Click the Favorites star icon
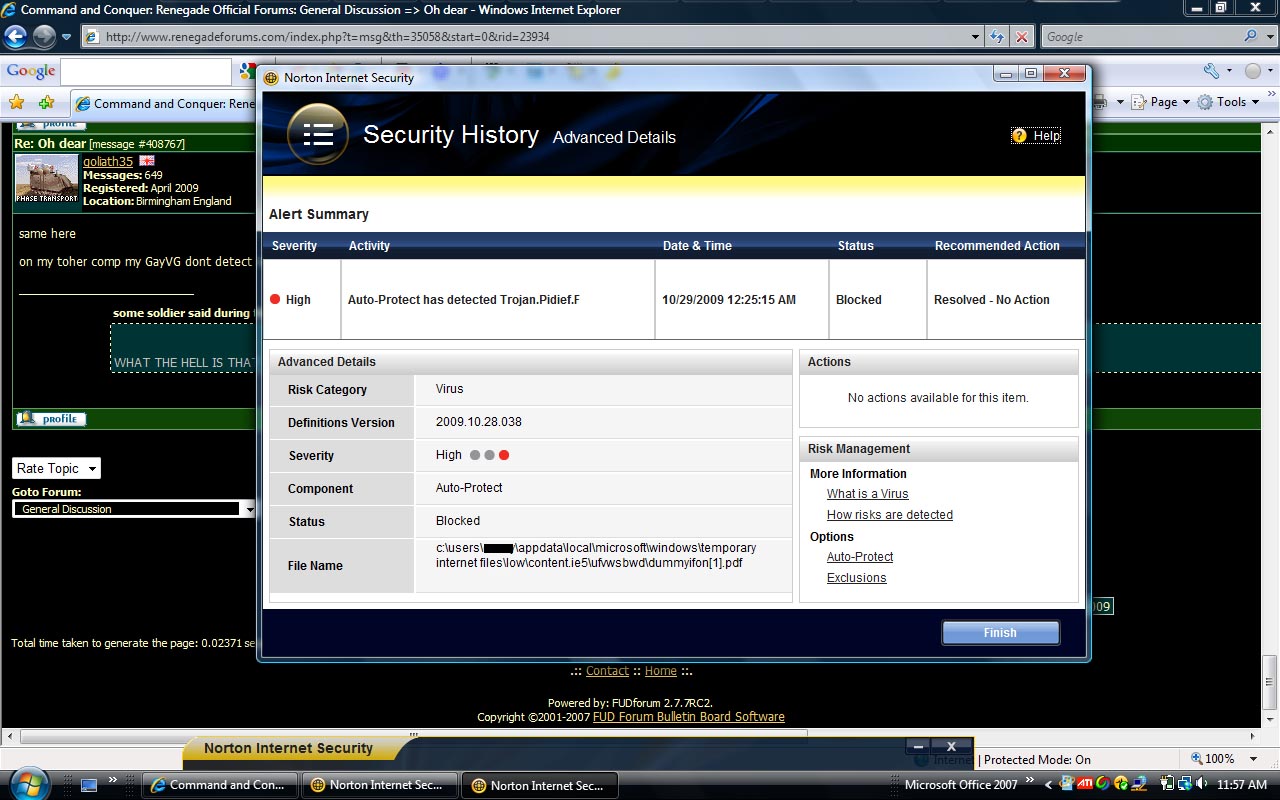The image size is (1280, 800). (16, 102)
